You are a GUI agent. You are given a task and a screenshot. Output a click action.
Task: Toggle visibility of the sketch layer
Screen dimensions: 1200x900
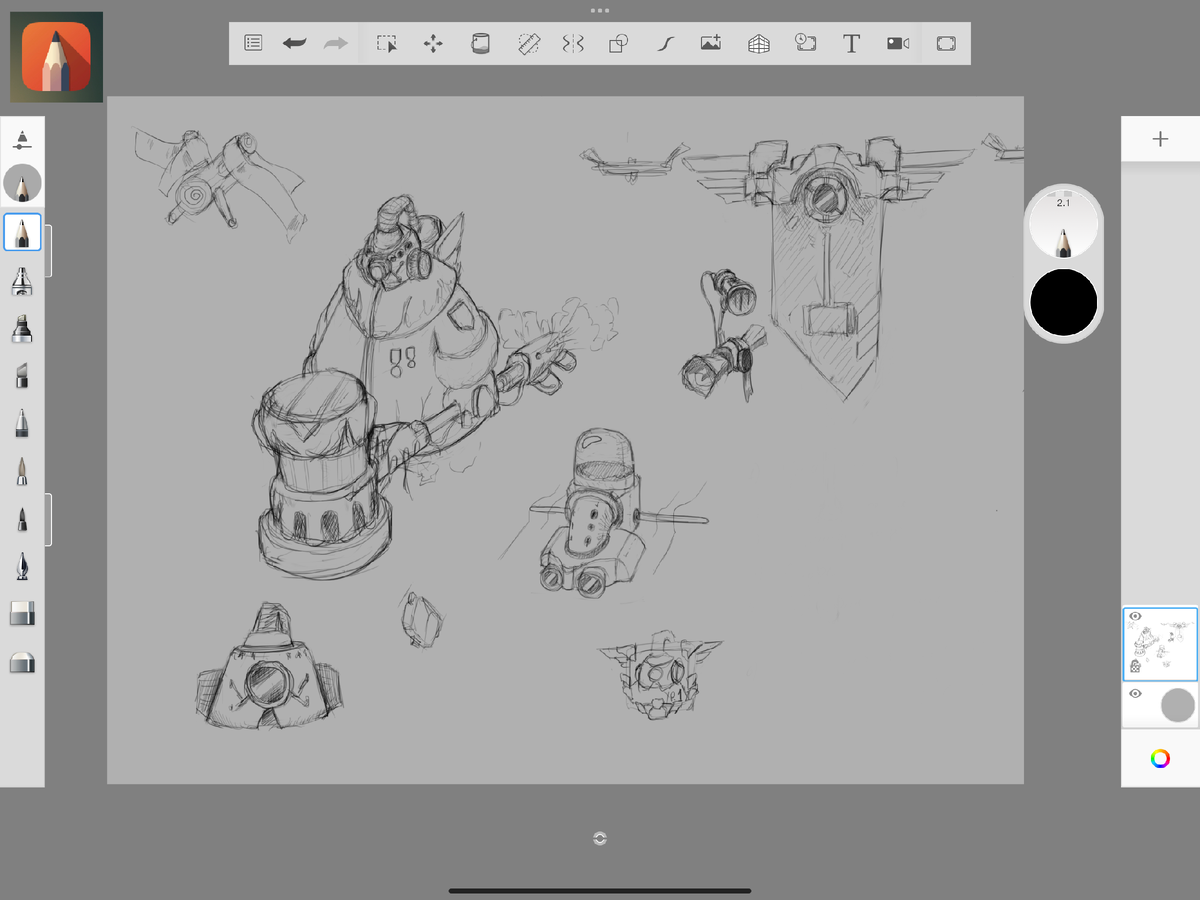click(x=1135, y=617)
